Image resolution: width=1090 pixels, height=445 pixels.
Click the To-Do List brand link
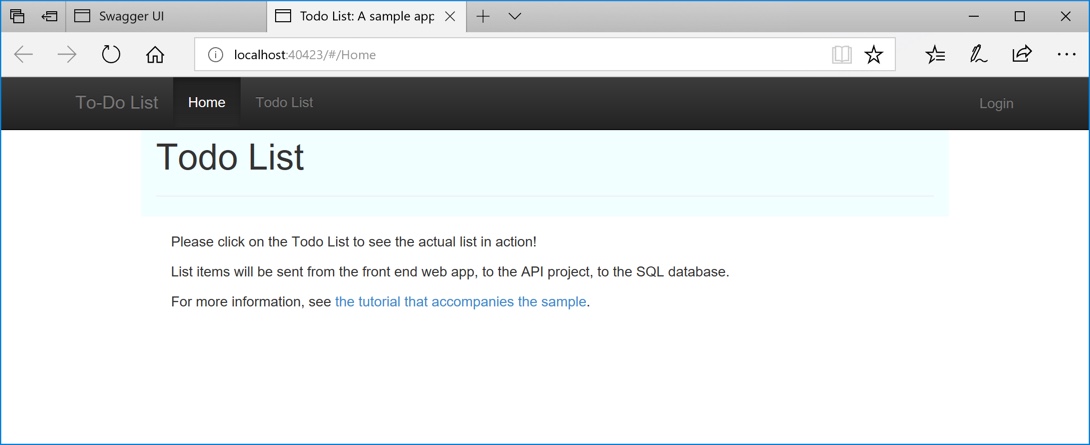click(117, 102)
